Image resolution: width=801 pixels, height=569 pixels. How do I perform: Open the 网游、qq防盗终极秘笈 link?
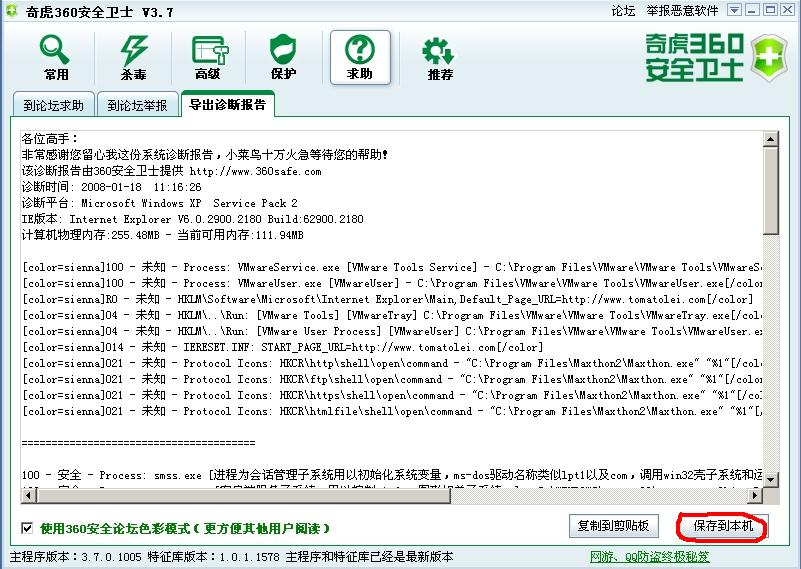[x=649, y=557]
